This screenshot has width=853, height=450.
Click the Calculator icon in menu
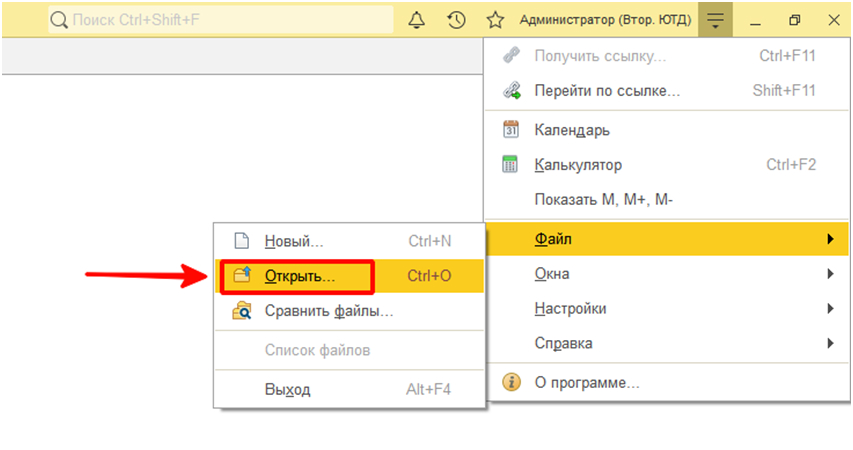coord(511,165)
